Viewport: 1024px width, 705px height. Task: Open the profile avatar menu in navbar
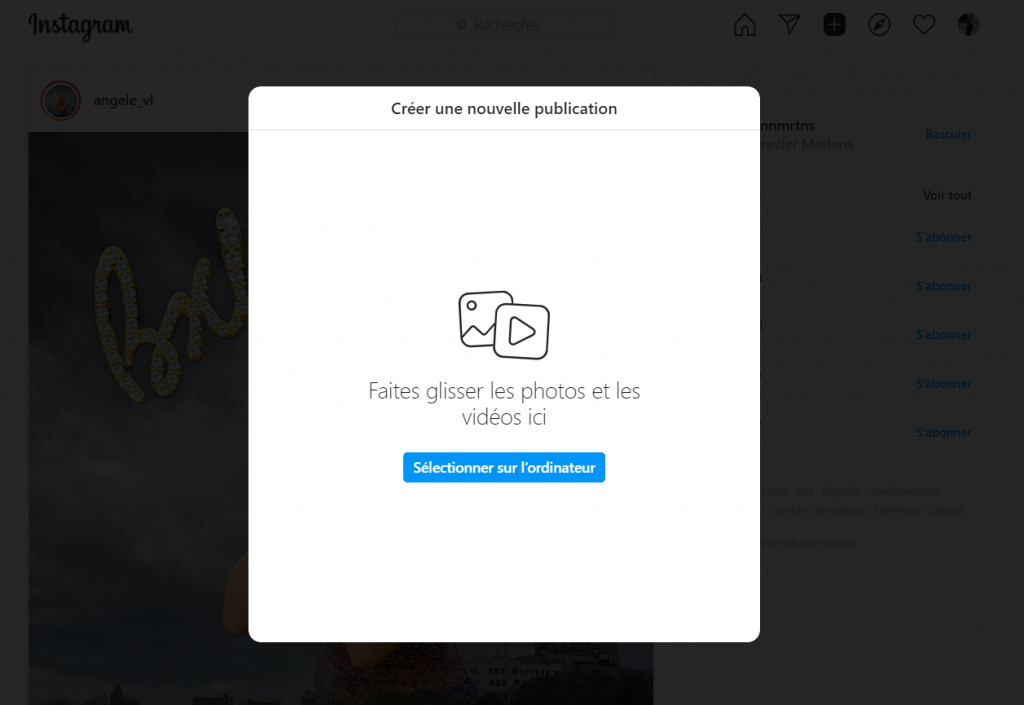pyautogui.click(x=968, y=25)
